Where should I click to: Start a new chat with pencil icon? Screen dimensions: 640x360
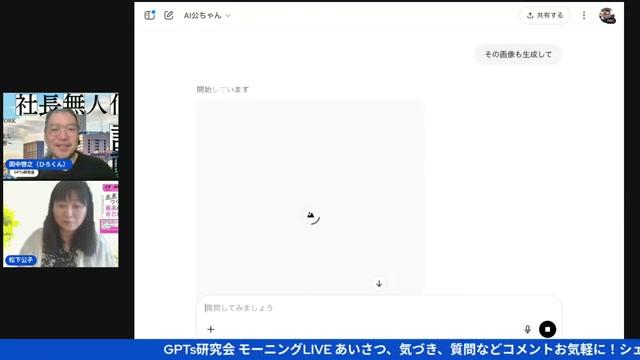(169, 15)
